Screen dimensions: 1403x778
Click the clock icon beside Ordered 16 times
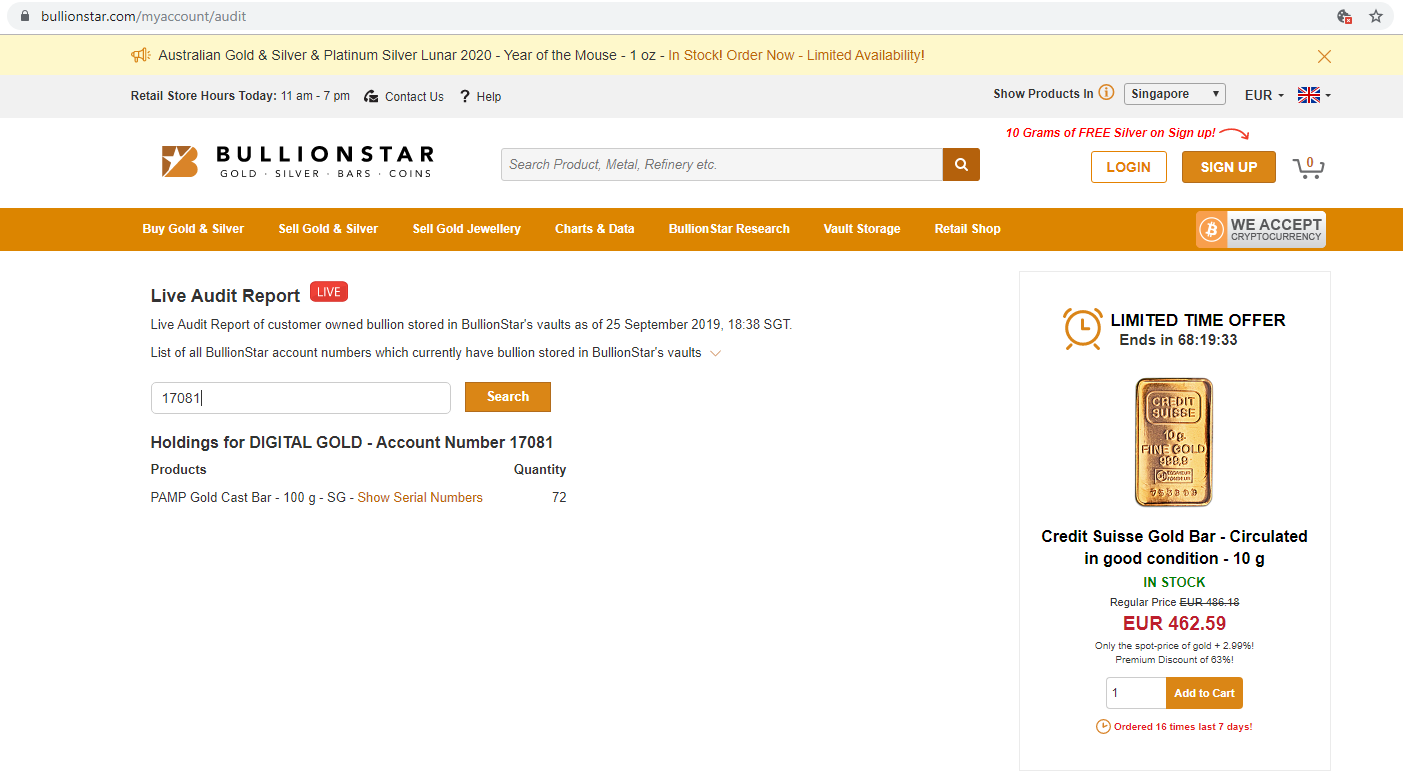(1103, 726)
